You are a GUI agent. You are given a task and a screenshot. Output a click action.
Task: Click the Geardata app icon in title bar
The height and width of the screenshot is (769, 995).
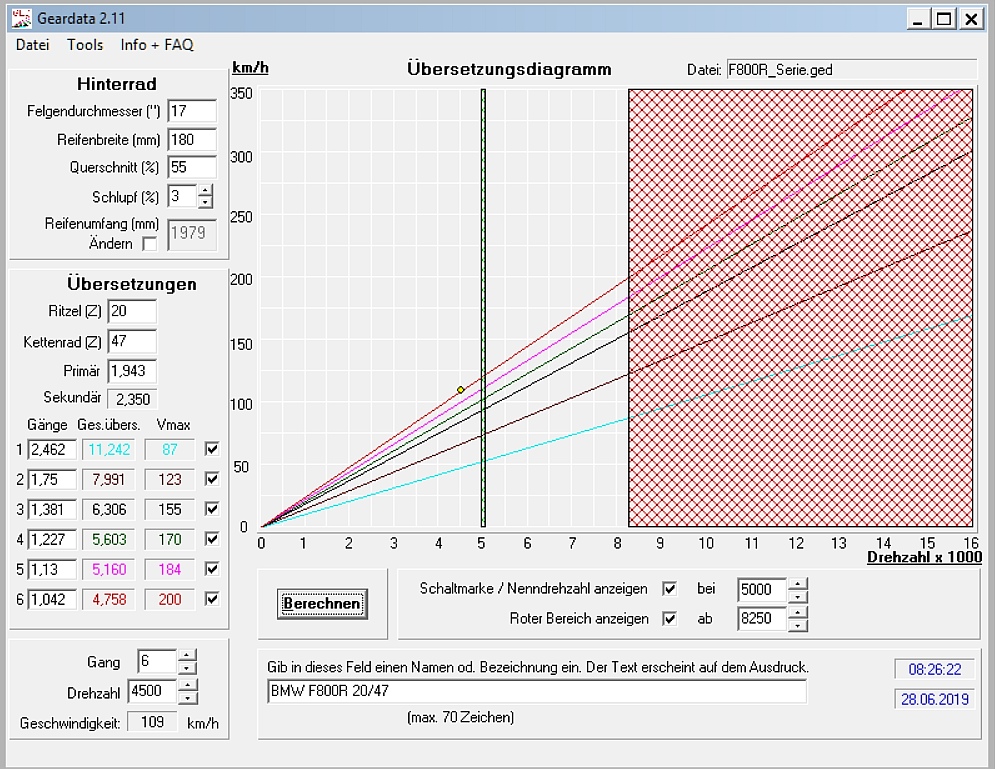[x=22, y=18]
